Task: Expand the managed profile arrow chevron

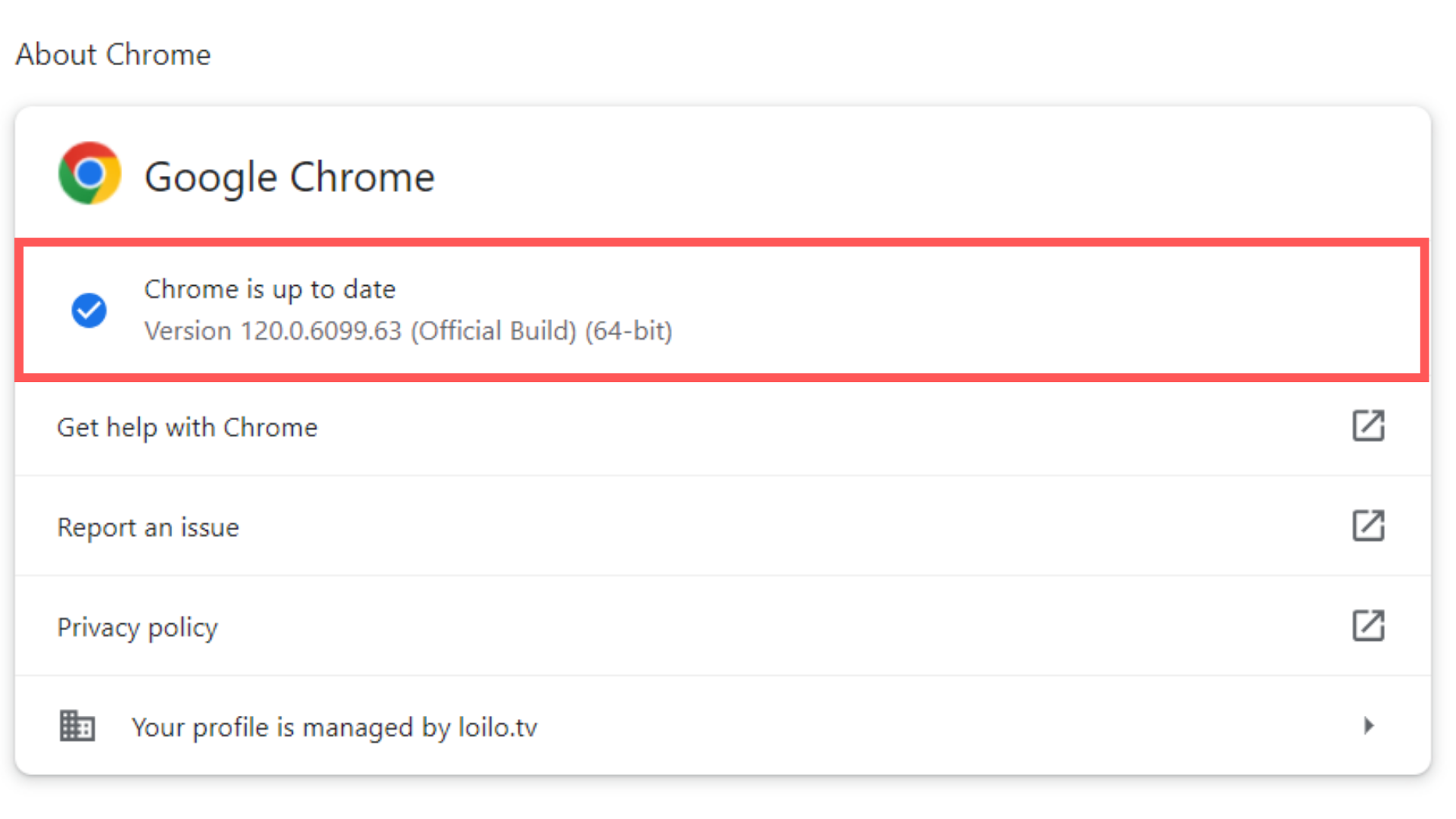Action: coord(1368,726)
